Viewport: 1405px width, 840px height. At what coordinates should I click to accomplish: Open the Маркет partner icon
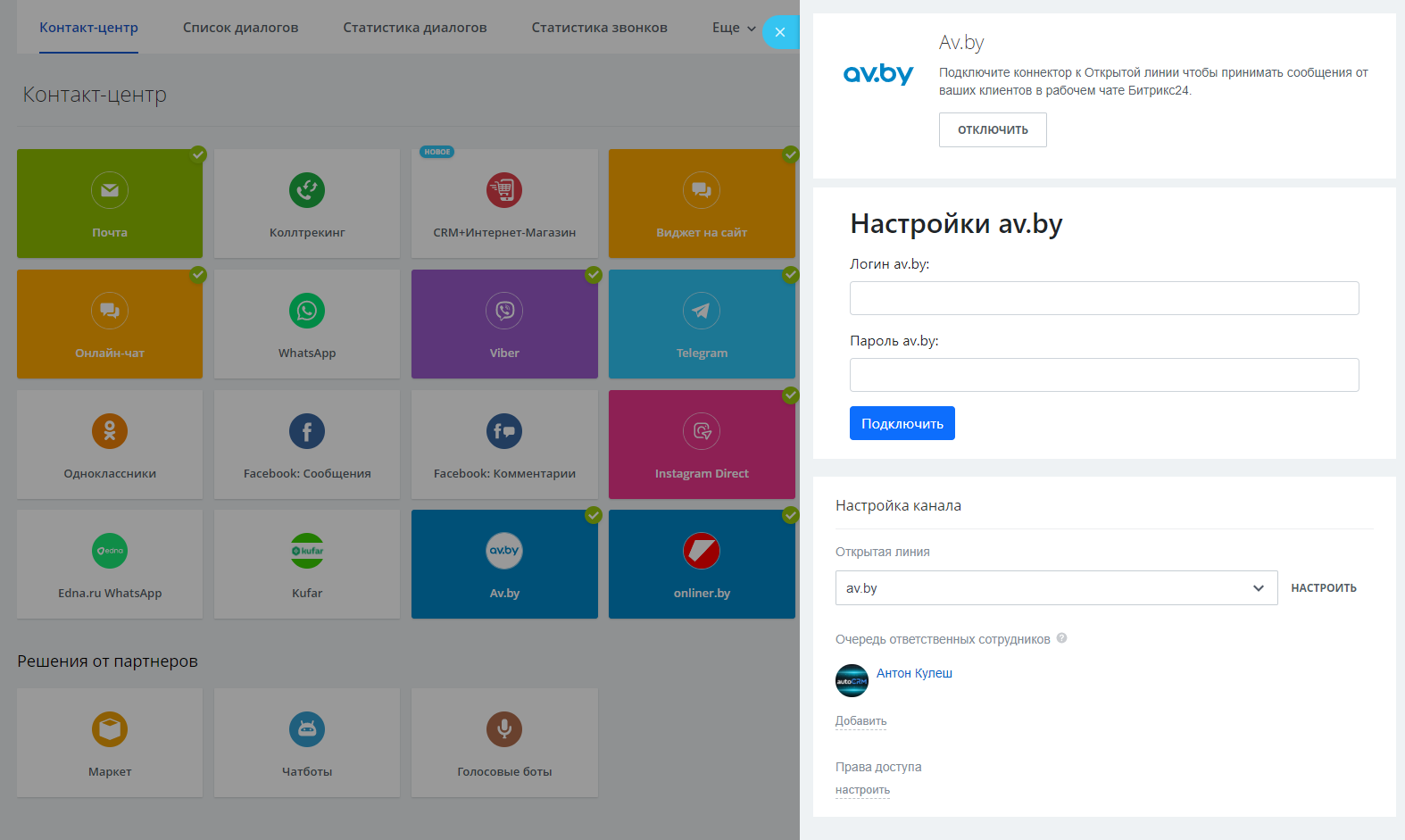tap(110, 729)
